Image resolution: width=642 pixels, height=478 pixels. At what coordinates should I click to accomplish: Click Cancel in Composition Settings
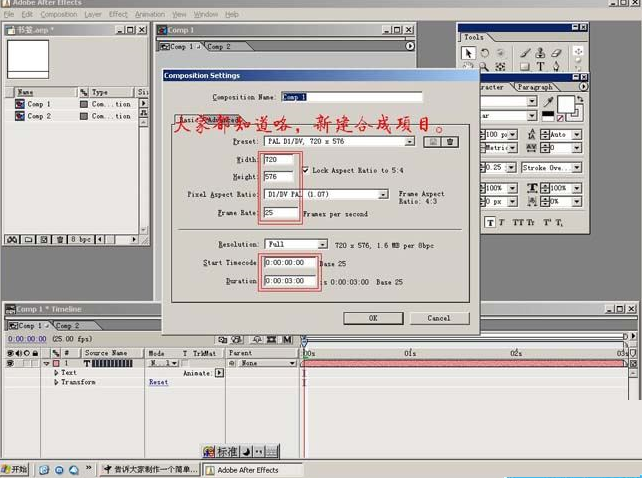[439, 318]
